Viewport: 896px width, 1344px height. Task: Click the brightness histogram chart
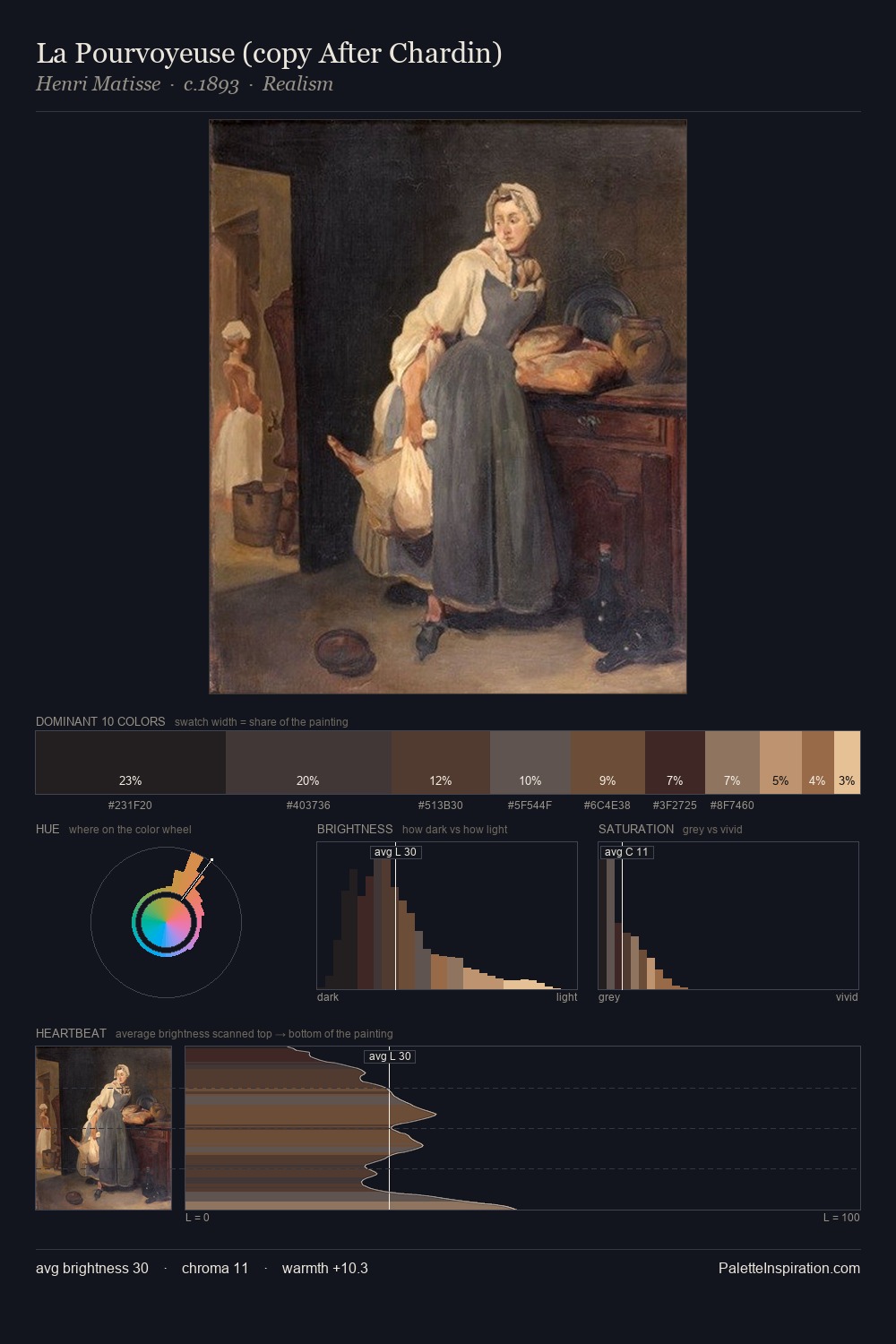pyautogui.click(x=447, y=916)
